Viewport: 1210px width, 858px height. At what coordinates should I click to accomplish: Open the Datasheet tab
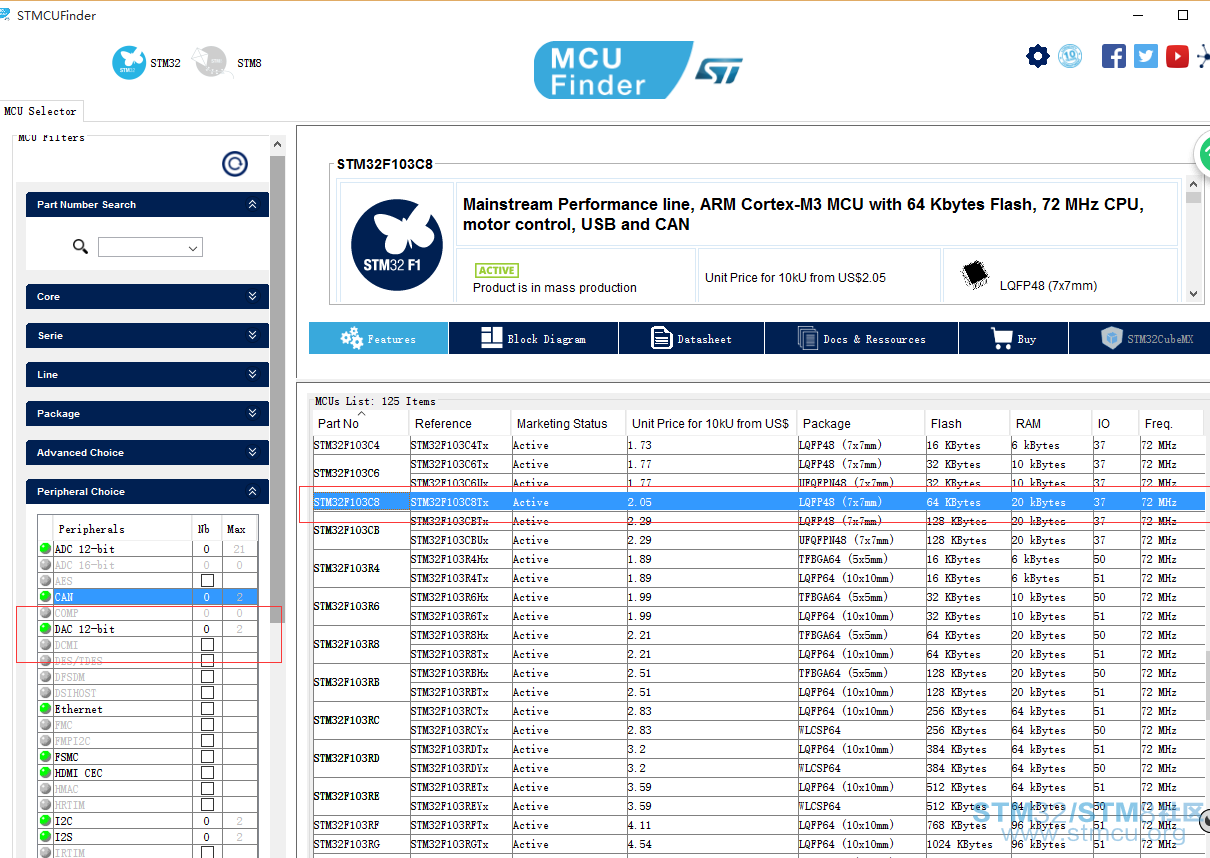click(691, 338)
